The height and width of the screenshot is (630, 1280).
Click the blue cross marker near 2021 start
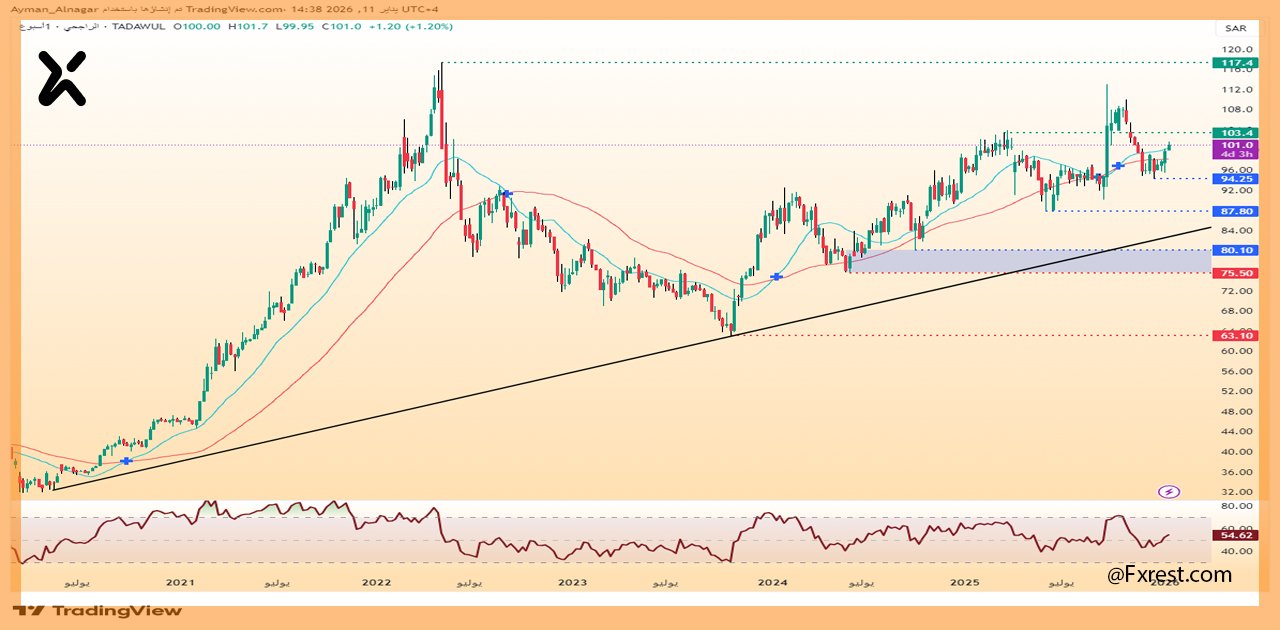coord(126,460)
